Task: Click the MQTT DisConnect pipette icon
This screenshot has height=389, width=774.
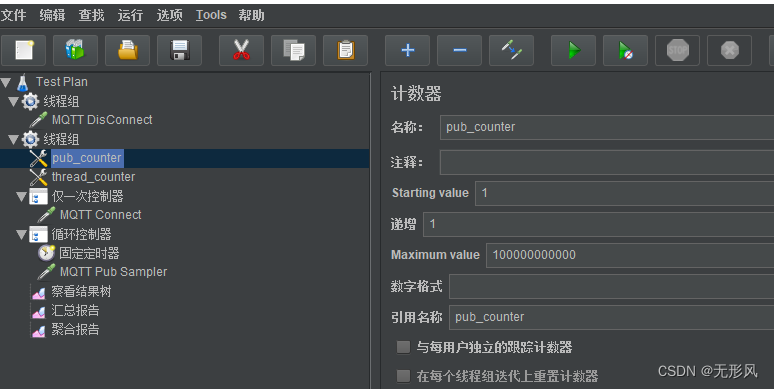Action: [x=39, y=120]
